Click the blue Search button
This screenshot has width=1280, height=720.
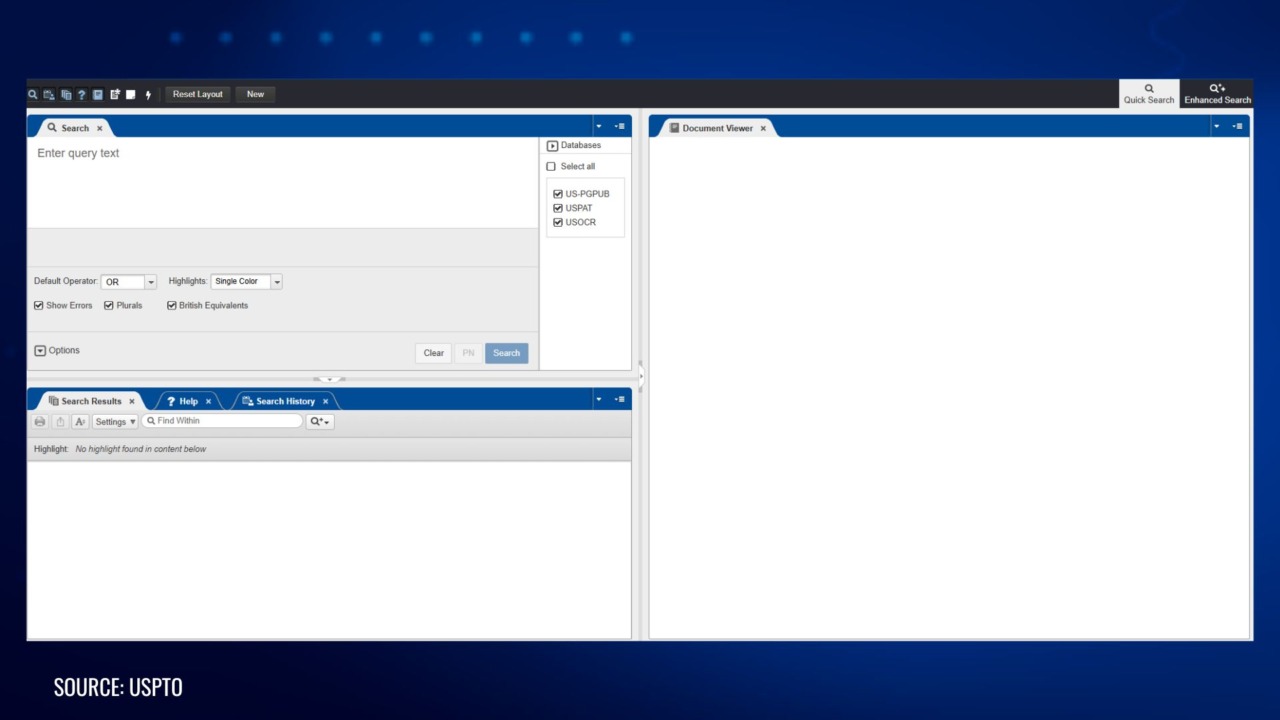pos(507,353)
